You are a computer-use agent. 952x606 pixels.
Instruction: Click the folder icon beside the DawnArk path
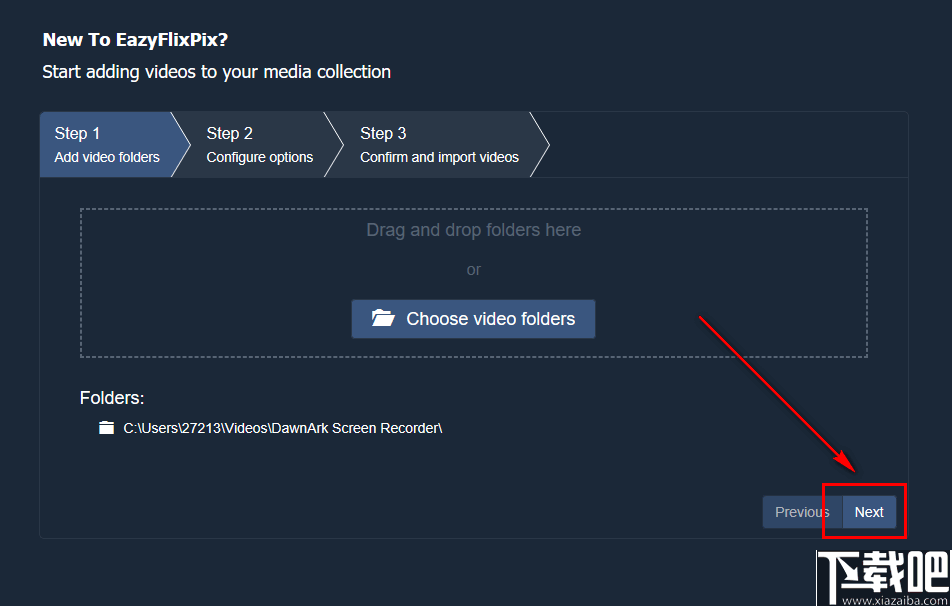[x=106, y=428]
